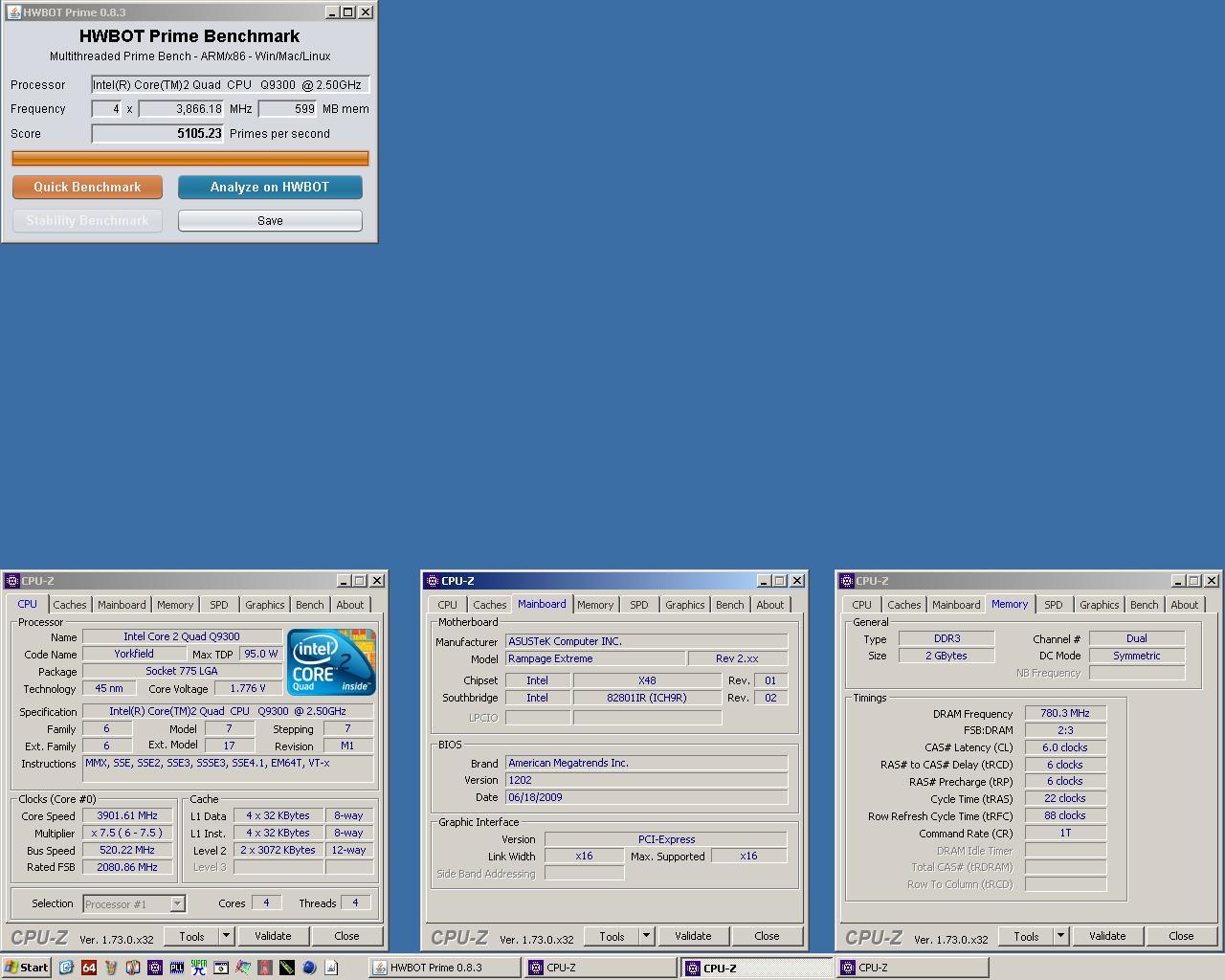Screen dimensions: 1225x980
Task: Open Bench tab in the left CPU-Z window
Action: click(x=309, y=605)
